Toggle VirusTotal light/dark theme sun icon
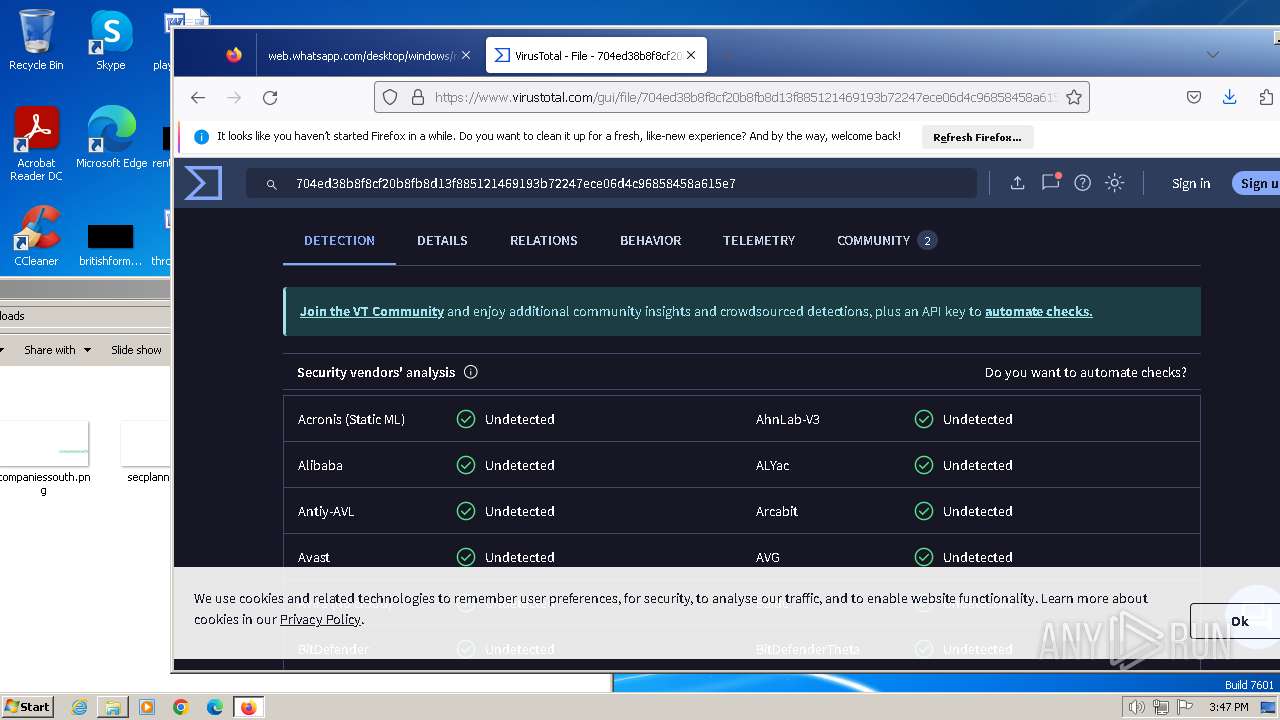 point(1114,183)
